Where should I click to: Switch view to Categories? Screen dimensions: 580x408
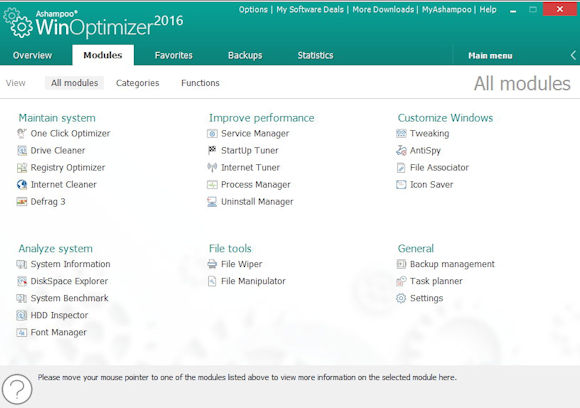138,83
